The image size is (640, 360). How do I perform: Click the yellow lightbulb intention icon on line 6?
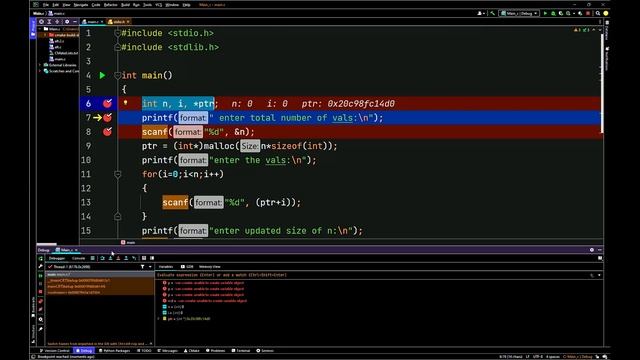point(126,103)
